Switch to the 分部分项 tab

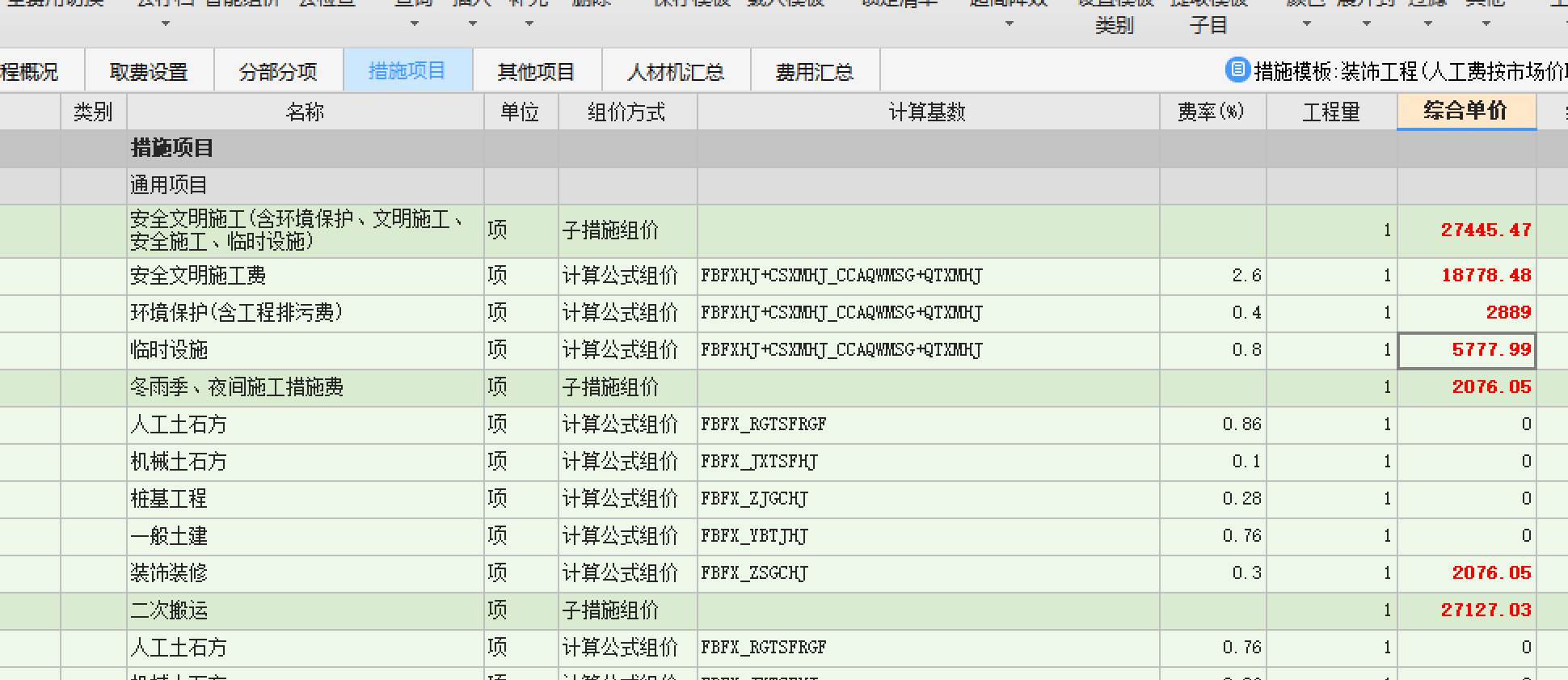pyautogui.click(x=278, y=72)
